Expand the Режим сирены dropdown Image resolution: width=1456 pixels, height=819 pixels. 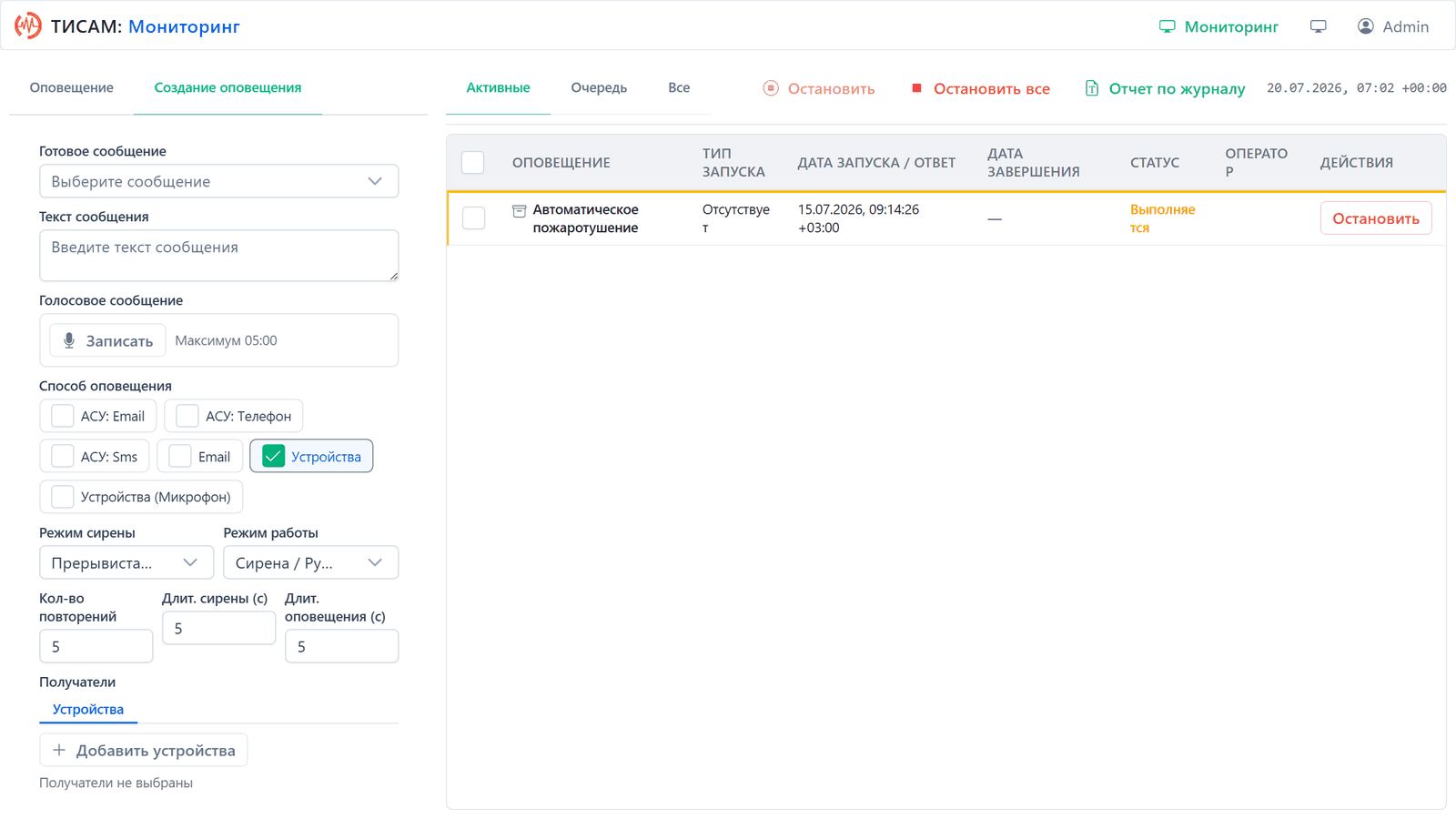tap(126, 562)
